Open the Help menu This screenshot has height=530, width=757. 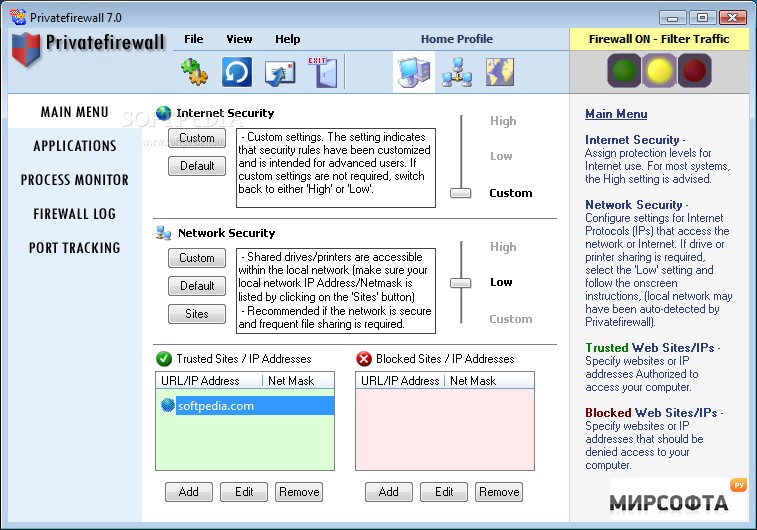tap(288, 39)
